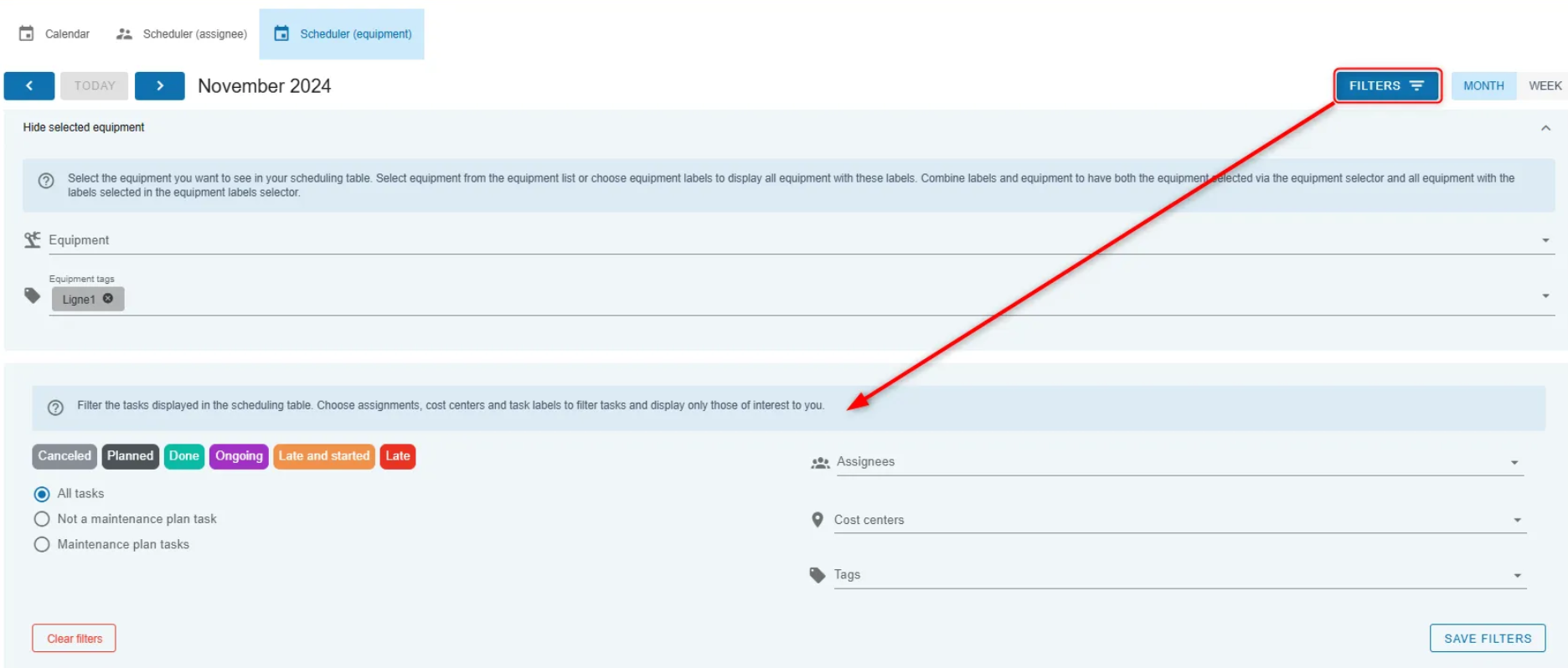Click the equipment help question icon

pos(47,181)
